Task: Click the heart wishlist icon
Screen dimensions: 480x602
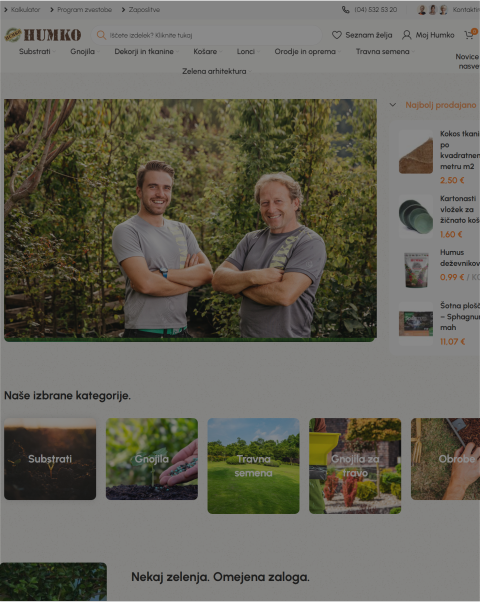Action: coord(337,35)
